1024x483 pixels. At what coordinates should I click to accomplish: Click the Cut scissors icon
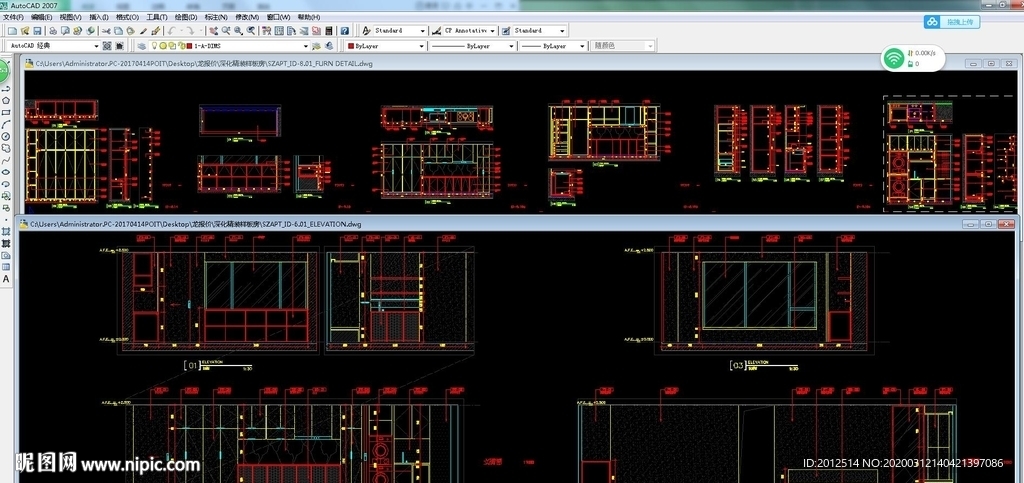[103, 31]
